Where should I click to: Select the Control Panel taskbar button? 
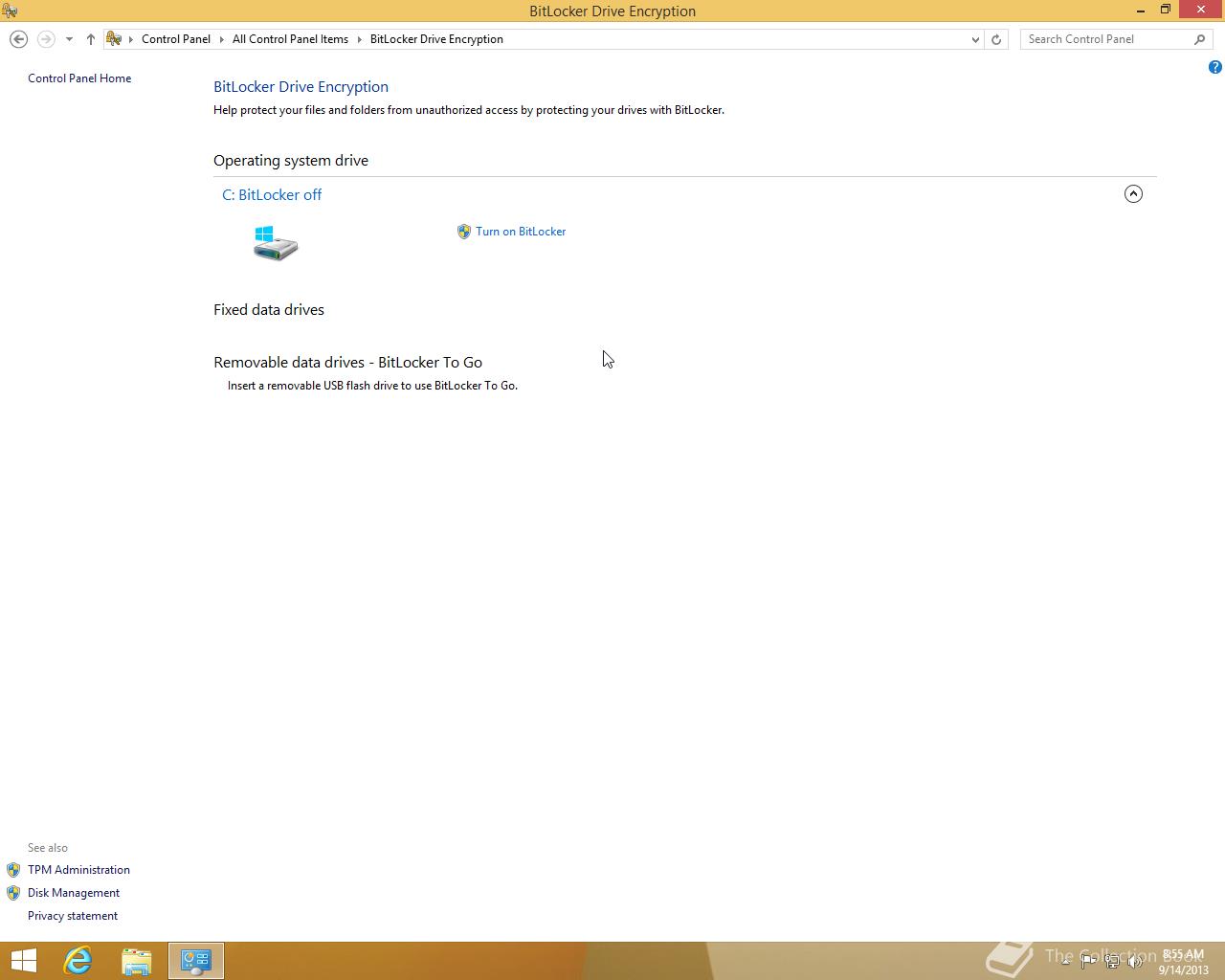196,961
